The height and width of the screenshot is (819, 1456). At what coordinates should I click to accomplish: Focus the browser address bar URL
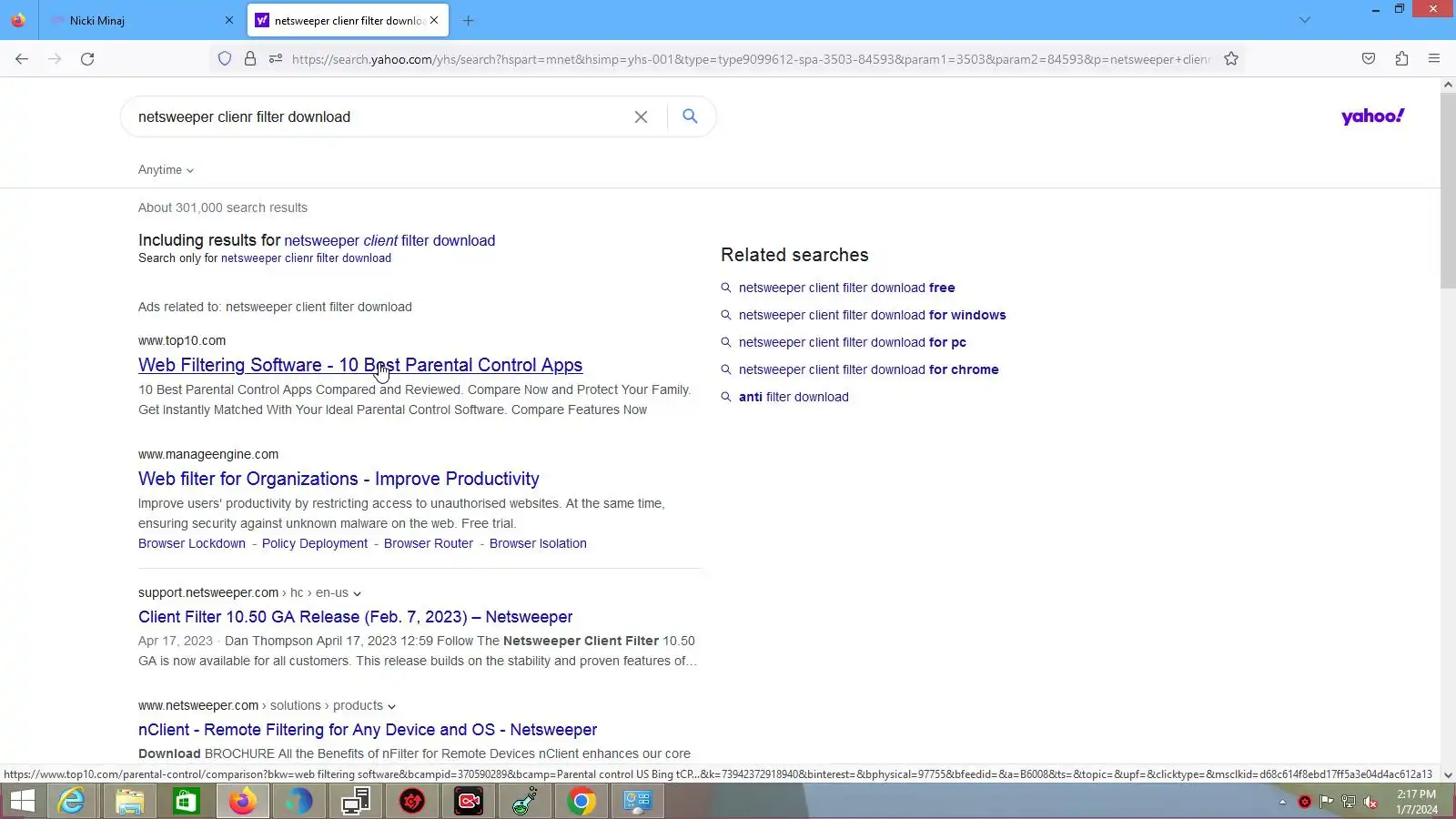click(x=751, y=59)
